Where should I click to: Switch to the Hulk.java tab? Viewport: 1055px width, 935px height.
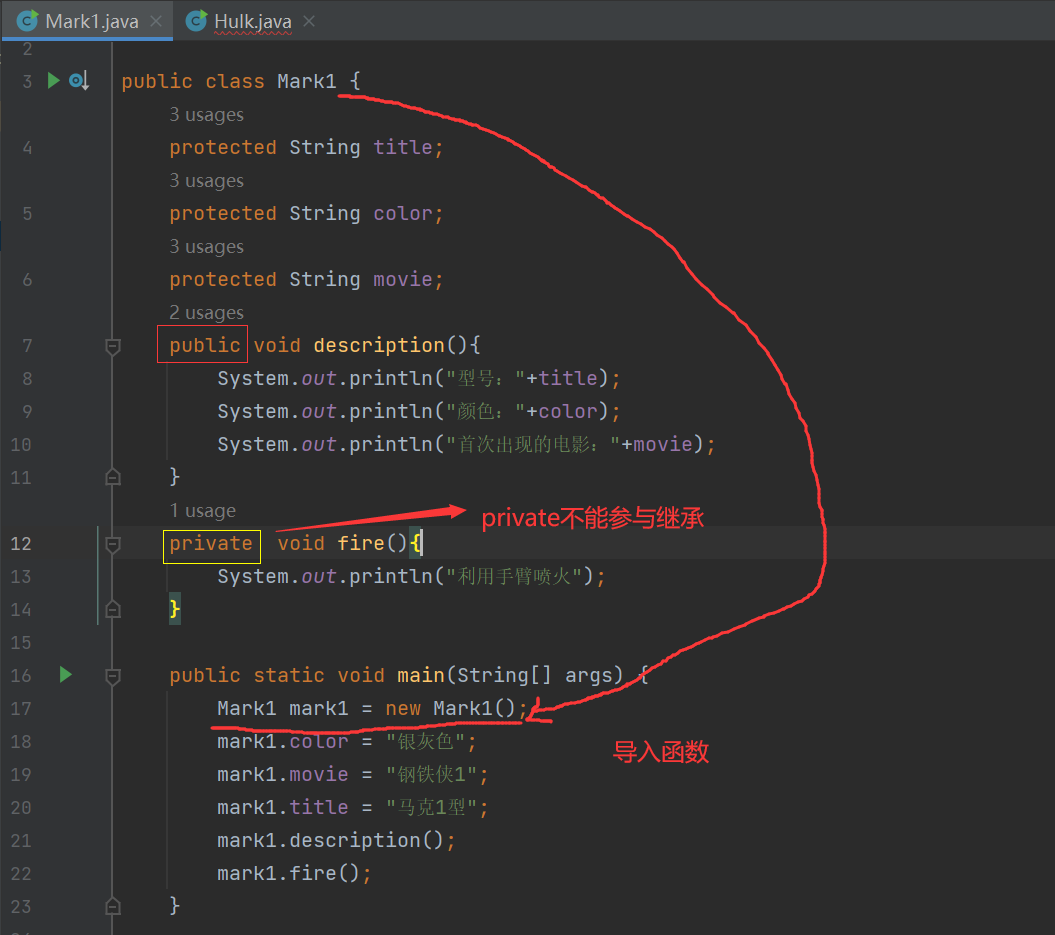click(x=252, y=21)
